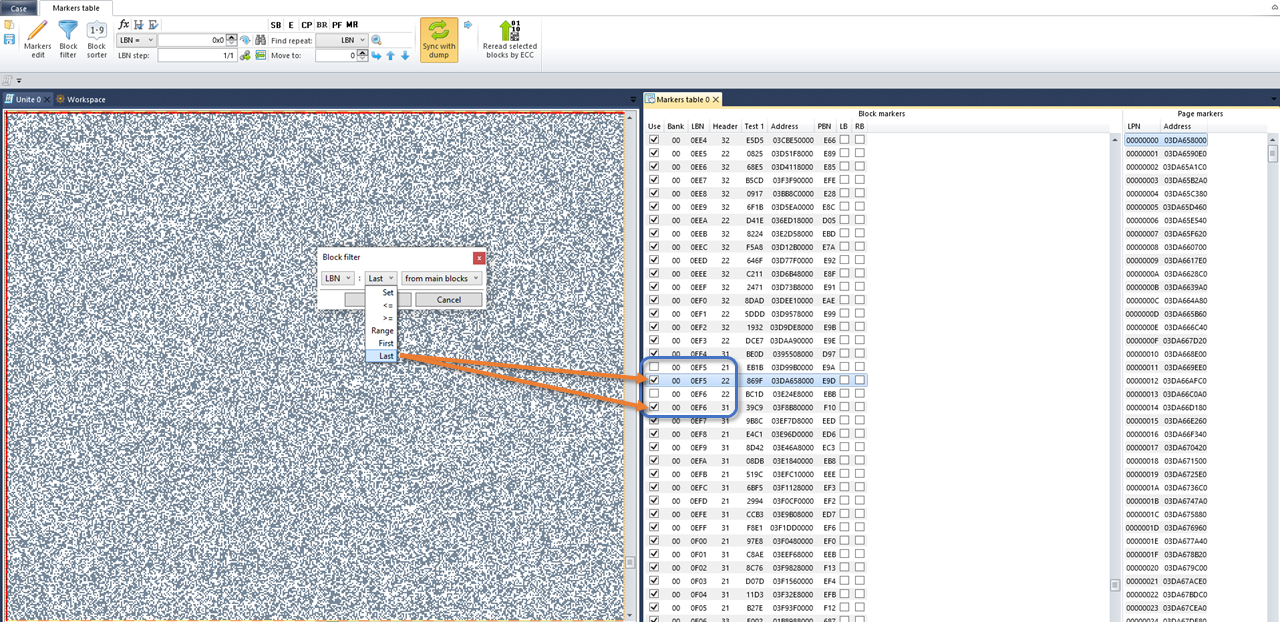Toggle RB checkbox in LBN 0EF9 row
Viewport: 1280px width, 625px height.
(x=860, y=447)
